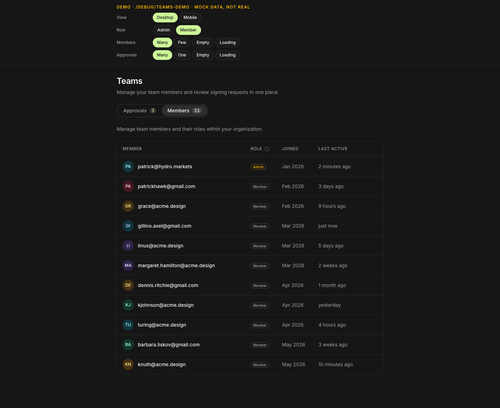
Task: Click email patrick@hydro.markets
Action: [165, 166]
